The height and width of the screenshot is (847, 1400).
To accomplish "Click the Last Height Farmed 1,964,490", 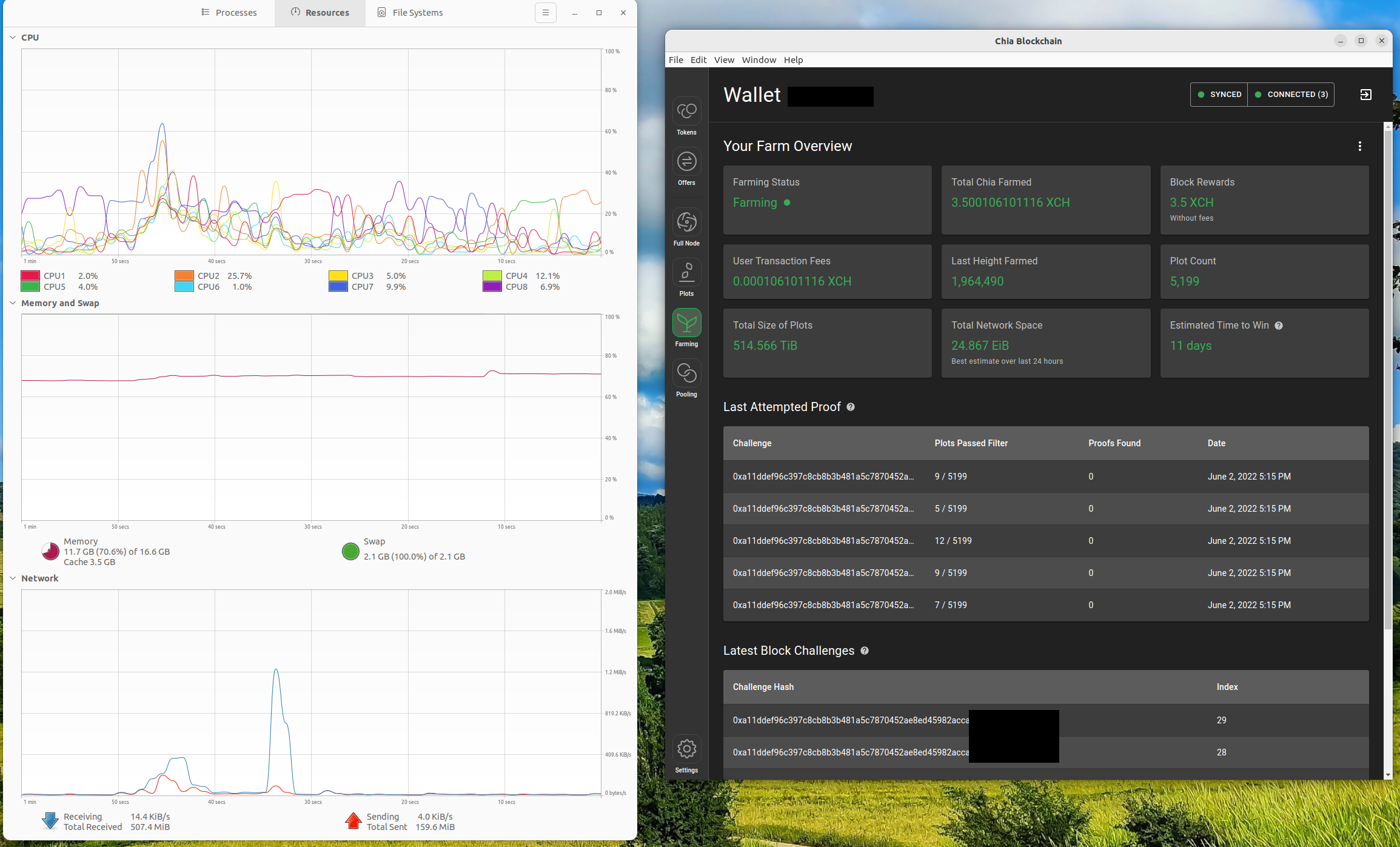I will [x=977, y=281].
